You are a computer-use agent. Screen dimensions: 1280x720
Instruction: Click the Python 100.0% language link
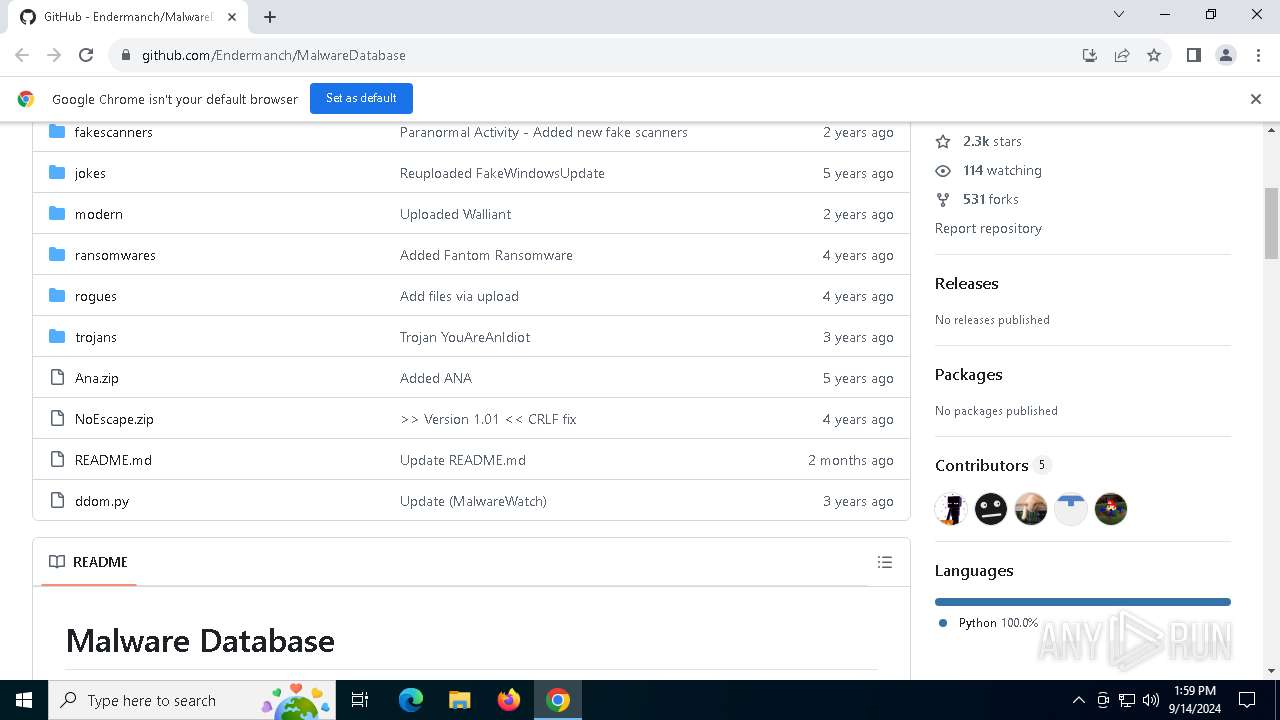[988, 622]
